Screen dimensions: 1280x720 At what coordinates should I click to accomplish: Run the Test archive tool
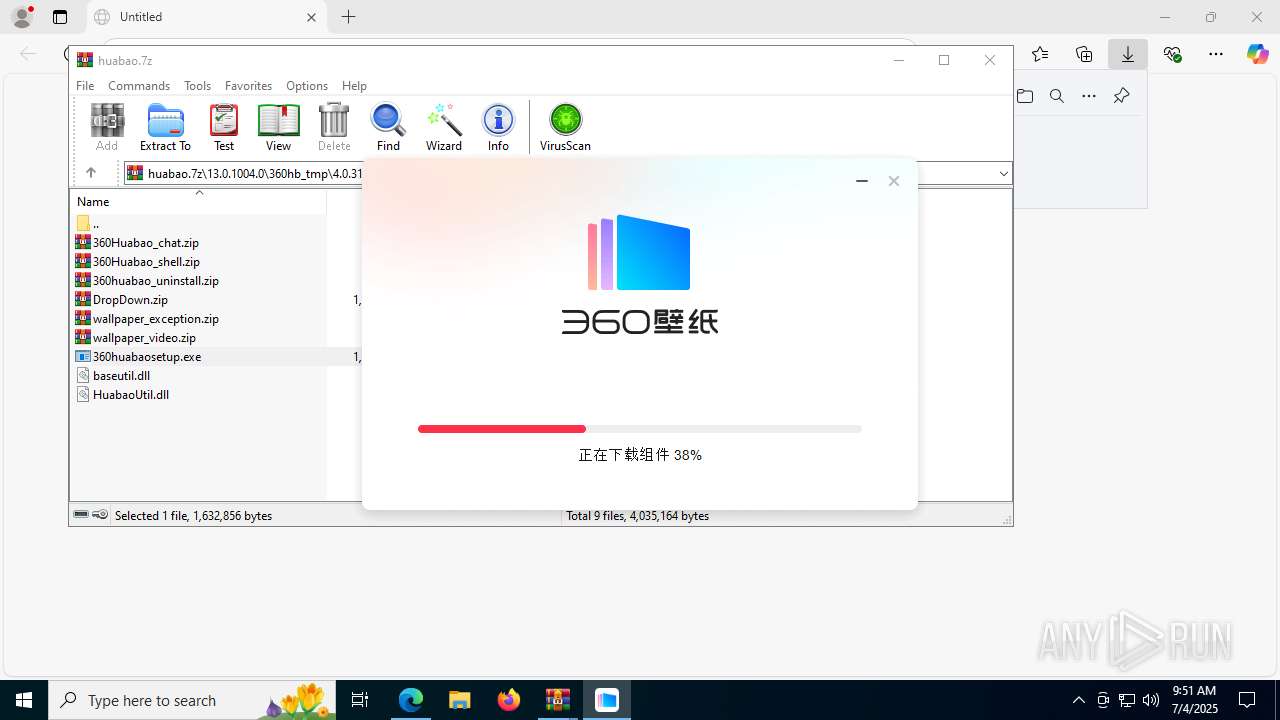click(224, 127)
